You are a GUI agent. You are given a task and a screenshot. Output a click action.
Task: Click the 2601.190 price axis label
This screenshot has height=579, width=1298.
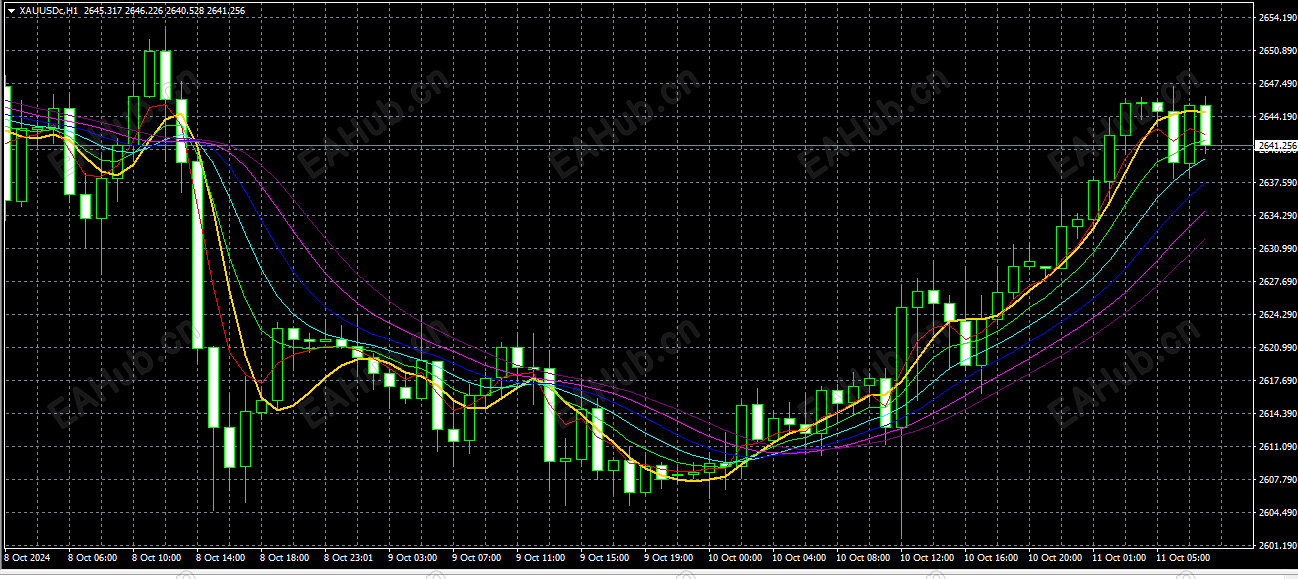click(x=1276, y=546)
